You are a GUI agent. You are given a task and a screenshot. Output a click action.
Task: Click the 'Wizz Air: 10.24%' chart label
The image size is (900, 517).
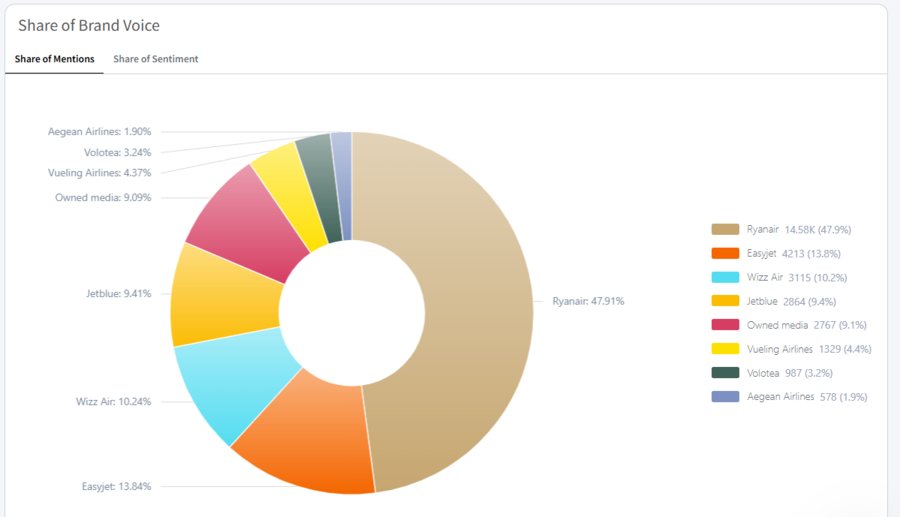[114, 402]
